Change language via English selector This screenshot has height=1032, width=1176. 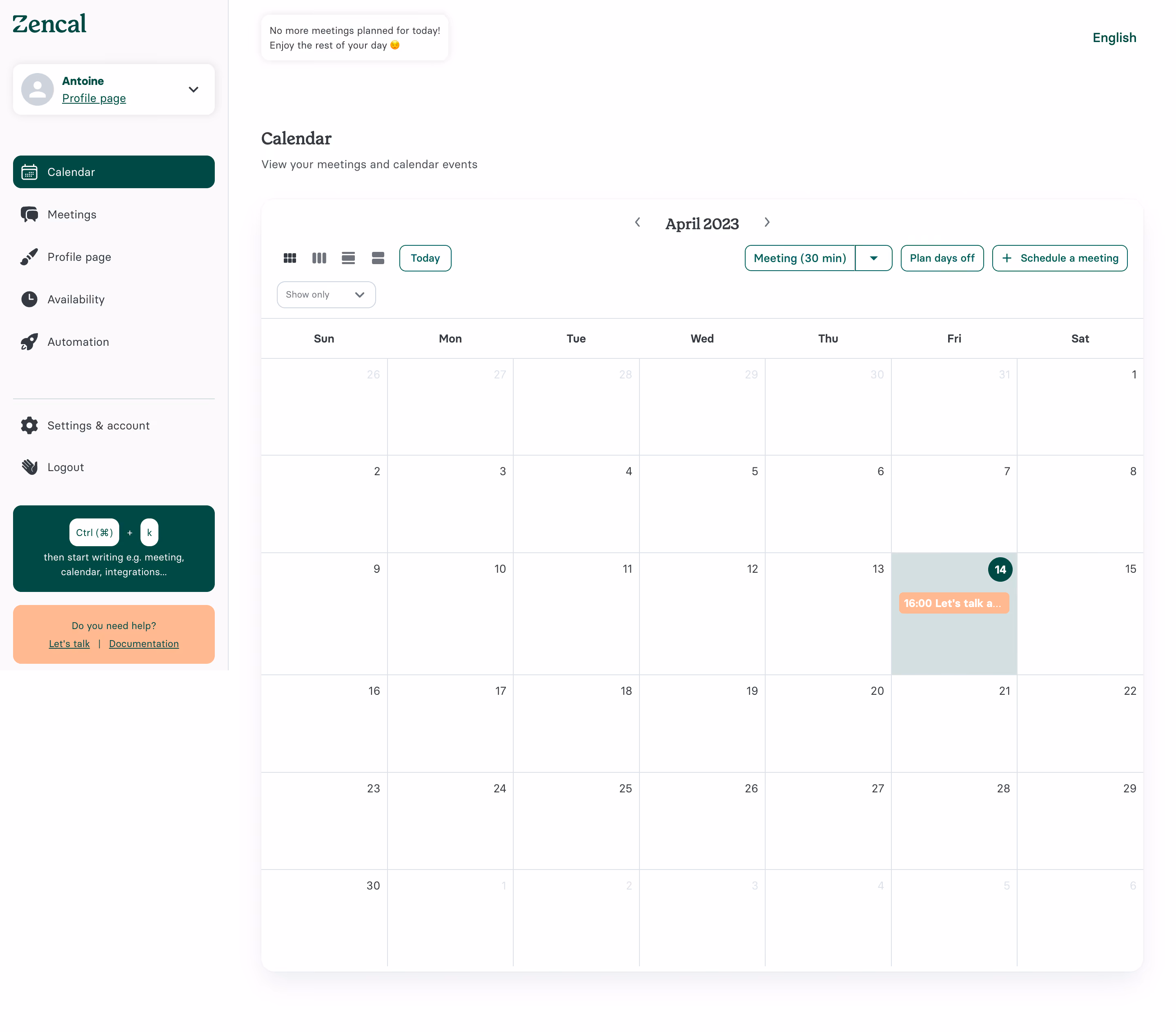click(x=1114, y=38)
